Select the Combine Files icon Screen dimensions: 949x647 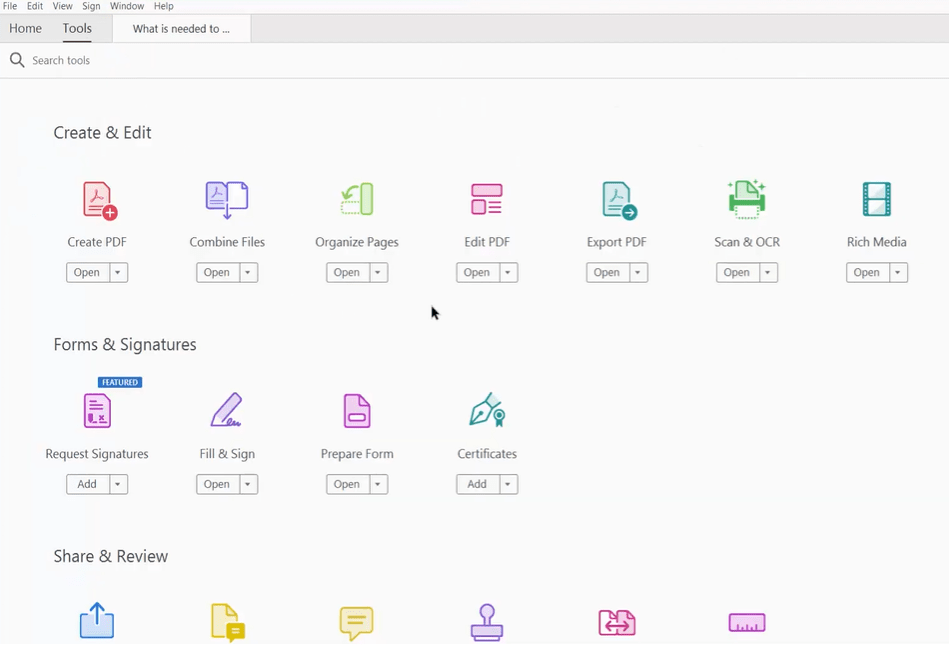(227, 200)
